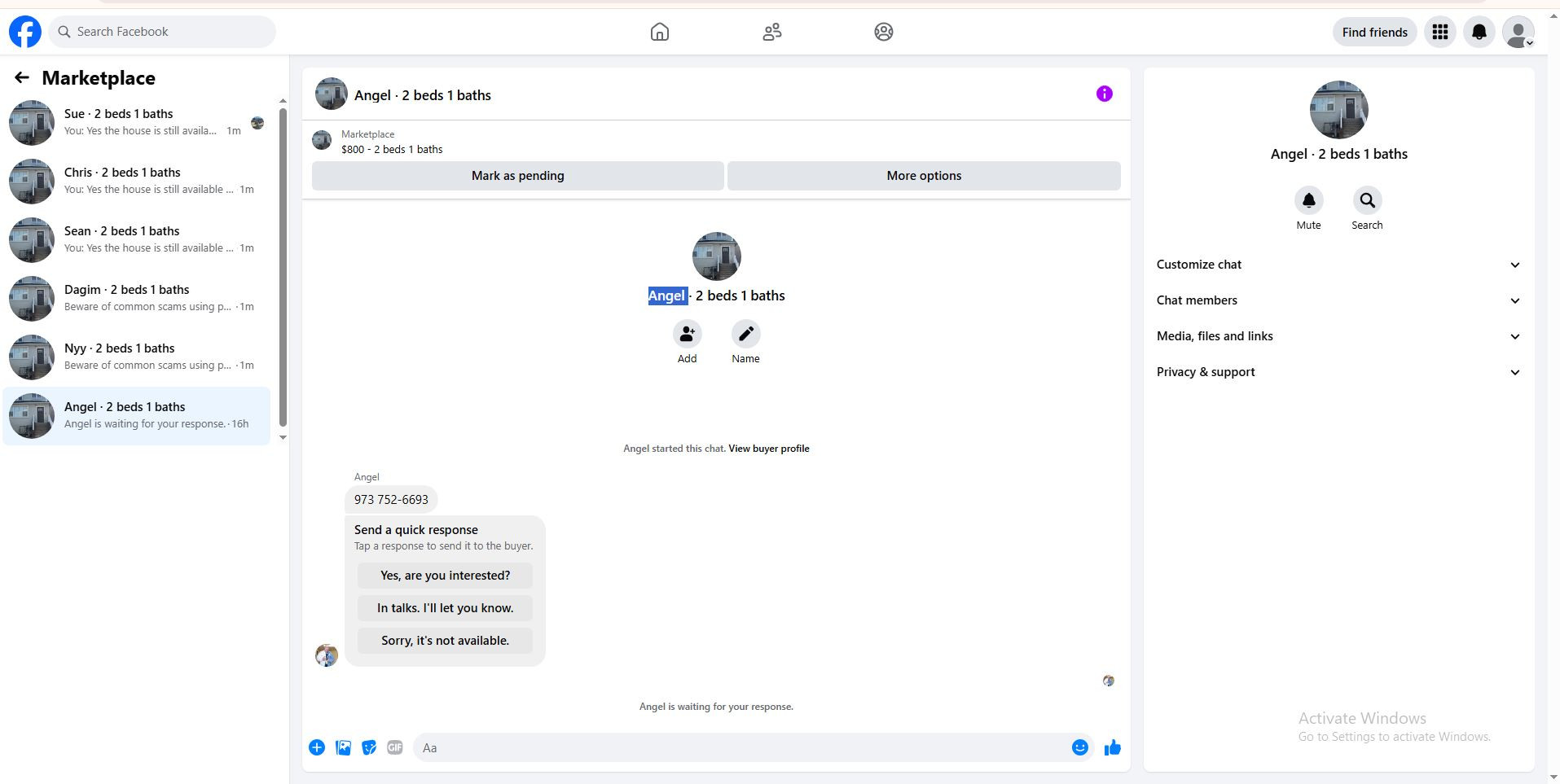This screenshot has height=784, width=1560.
Task: Open the account profile avatar menu
Action: point(1518,32)
